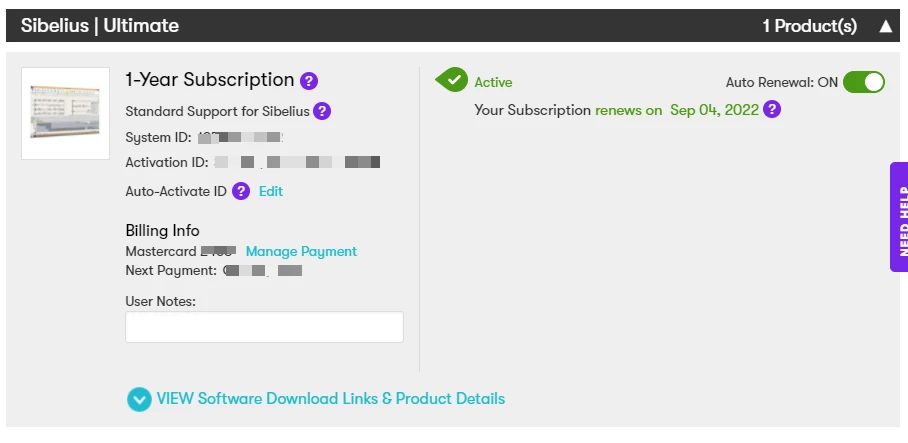The height and width of the screenshot is (443, 908).
Task: Click help icon beside 1-Year Subscription
Action: tap(309, 81)
